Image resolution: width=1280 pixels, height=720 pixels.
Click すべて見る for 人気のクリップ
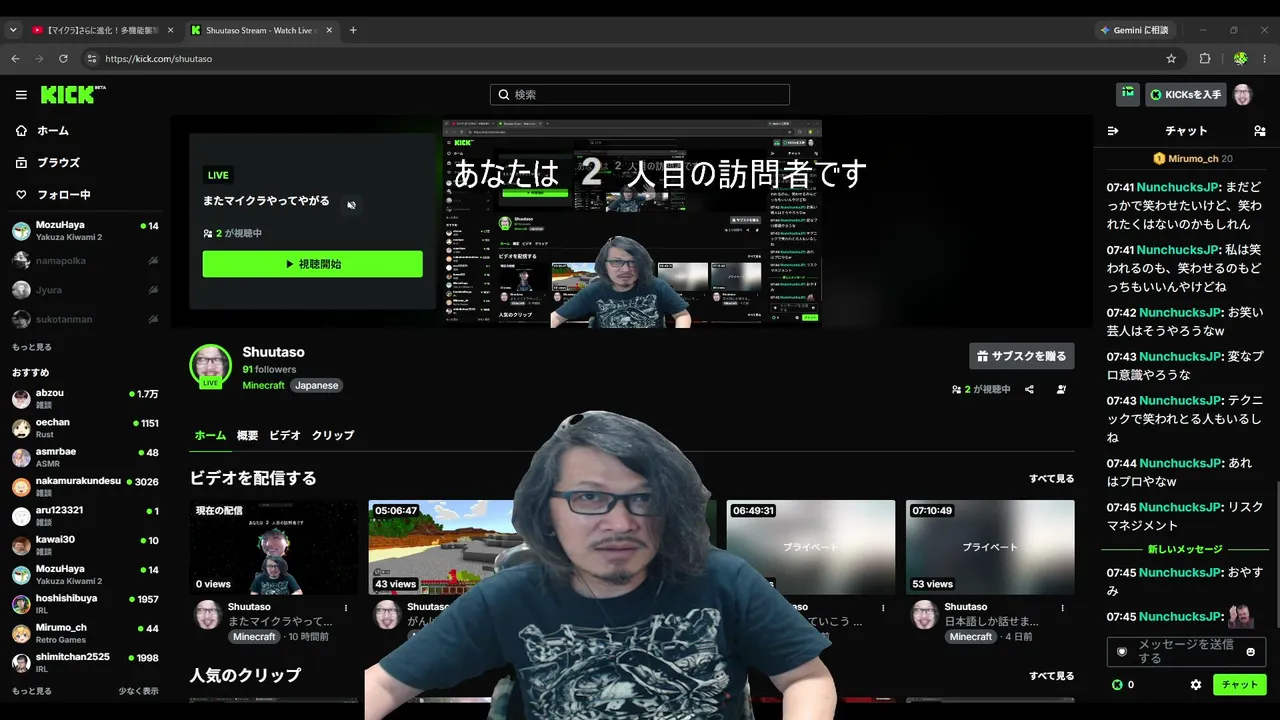tap(1052, 676)
